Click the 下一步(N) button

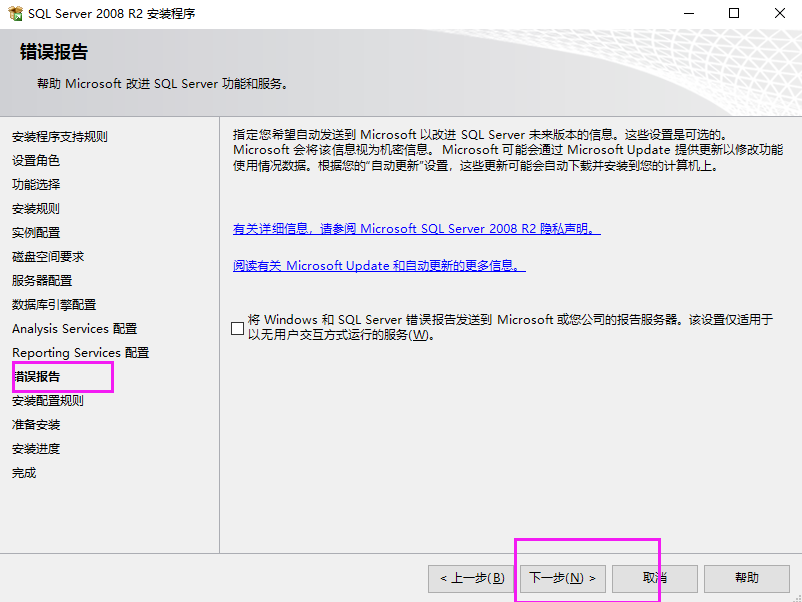coord(561,578)
